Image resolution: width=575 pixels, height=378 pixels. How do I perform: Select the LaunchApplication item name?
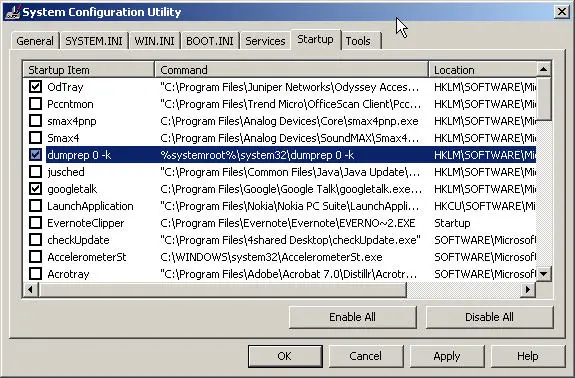[x=90, y=206]
